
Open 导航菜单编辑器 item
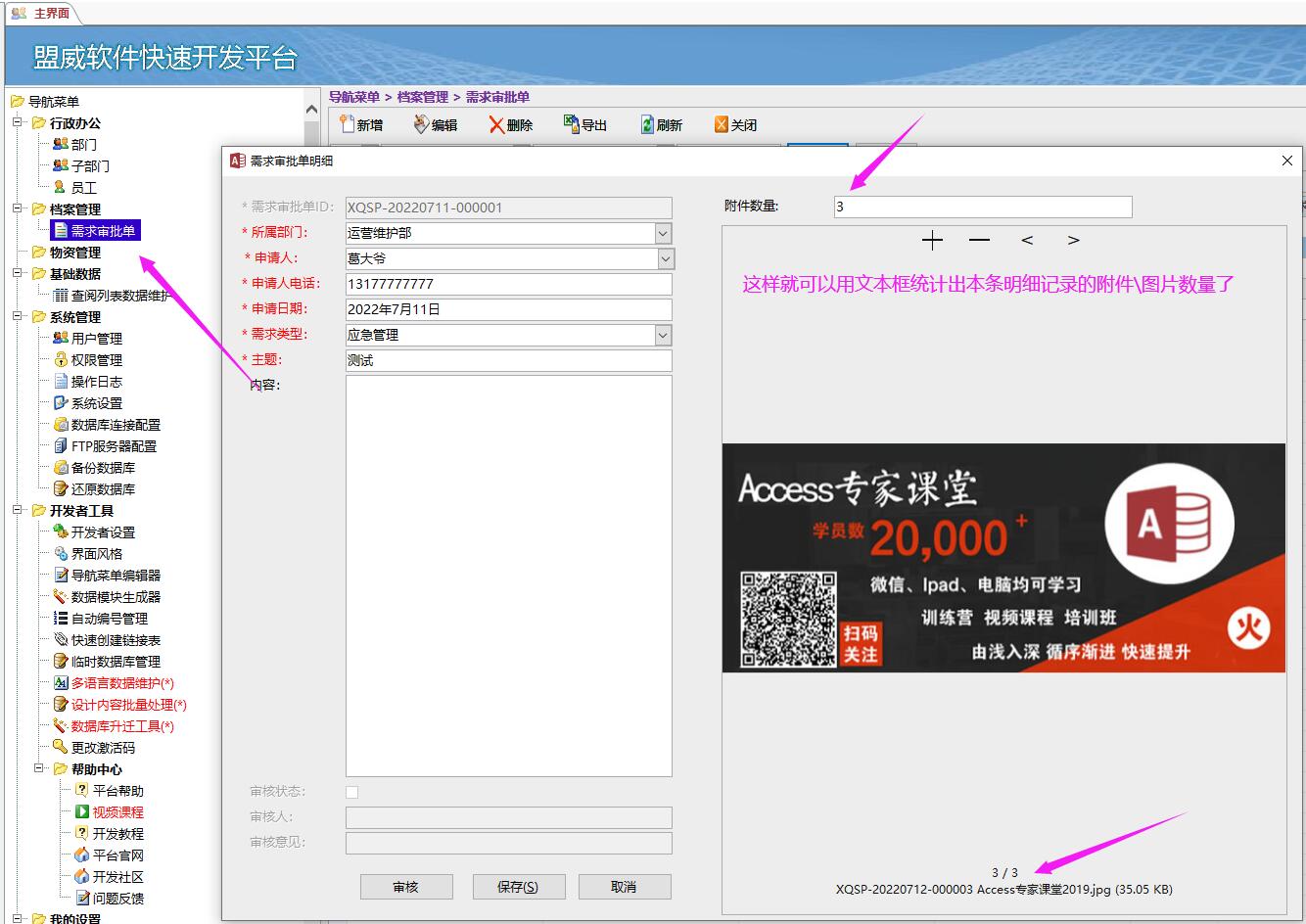(x=116, y=576)
